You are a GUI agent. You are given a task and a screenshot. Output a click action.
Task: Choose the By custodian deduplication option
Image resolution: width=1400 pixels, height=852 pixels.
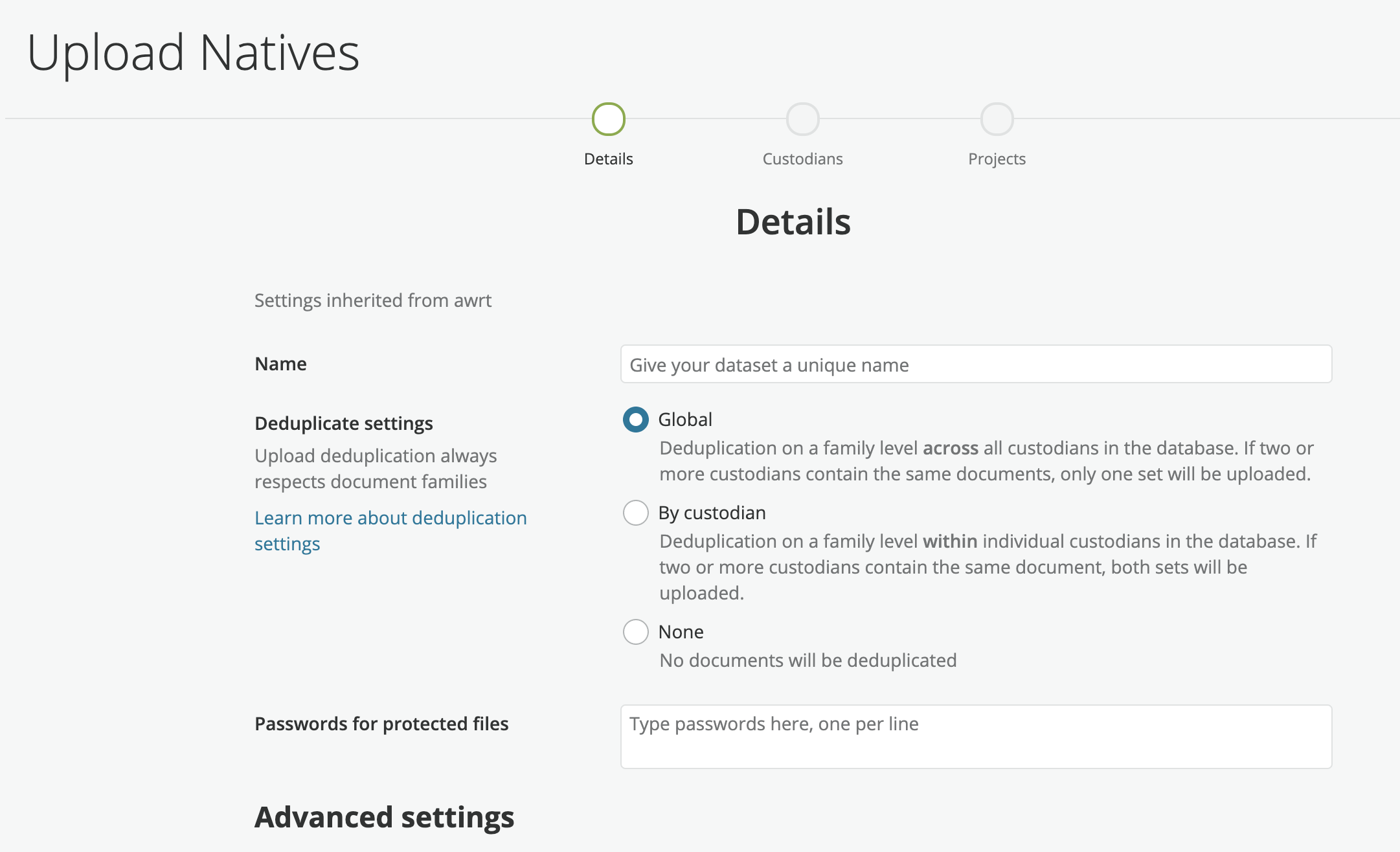[635, 513]
